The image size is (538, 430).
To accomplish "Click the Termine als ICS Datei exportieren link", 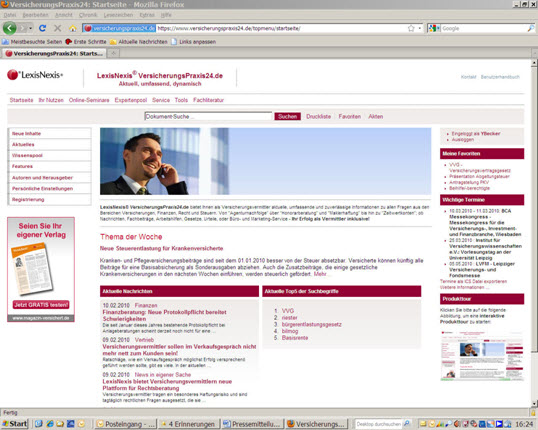I will click(473, 281).
